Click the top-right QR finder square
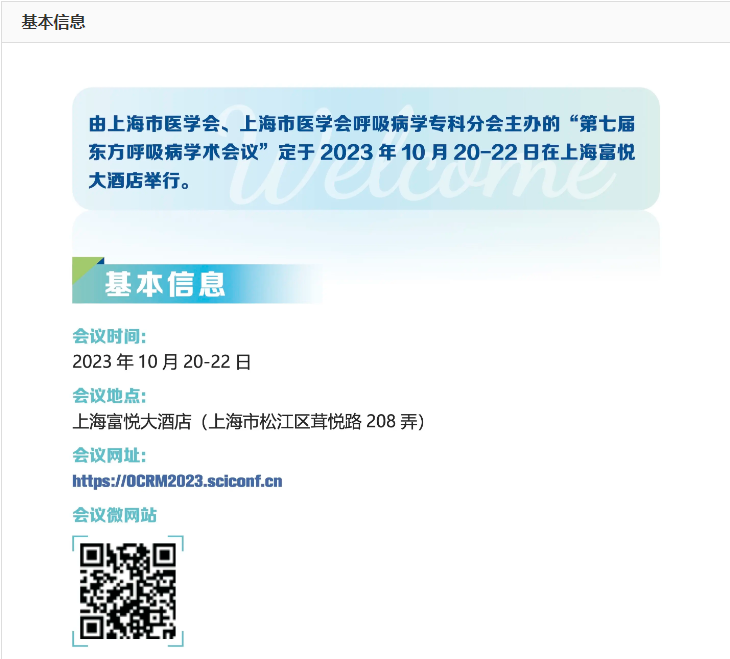 (x=164, y=555)
